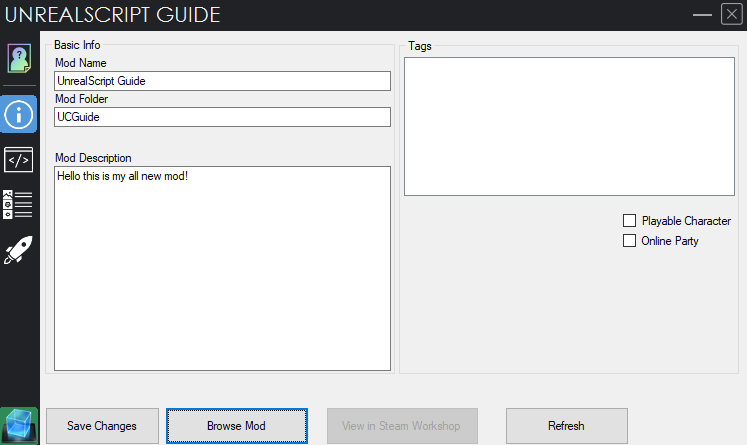
Task: Focus the Mod Name input field
Action: pyautogui.click(x=222, y=81)
